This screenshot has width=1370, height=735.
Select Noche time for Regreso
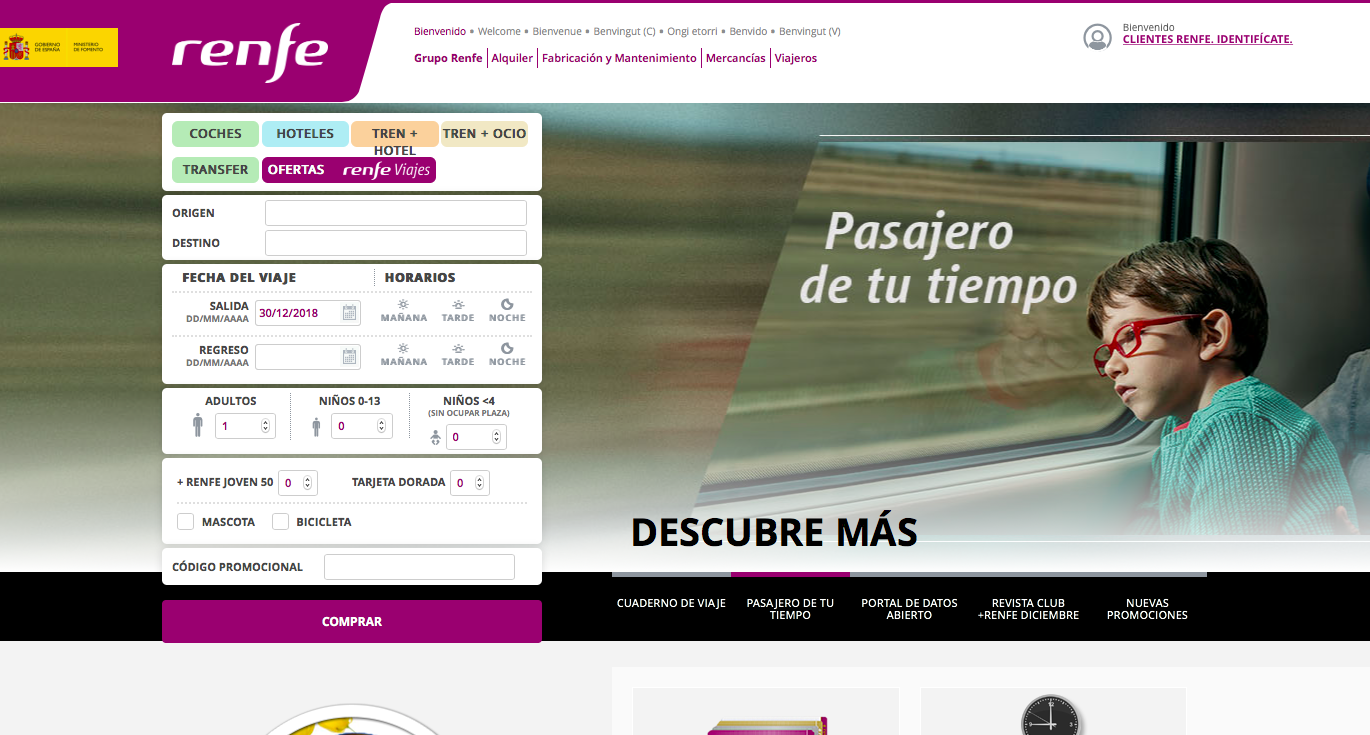click(x=507, y=355)
